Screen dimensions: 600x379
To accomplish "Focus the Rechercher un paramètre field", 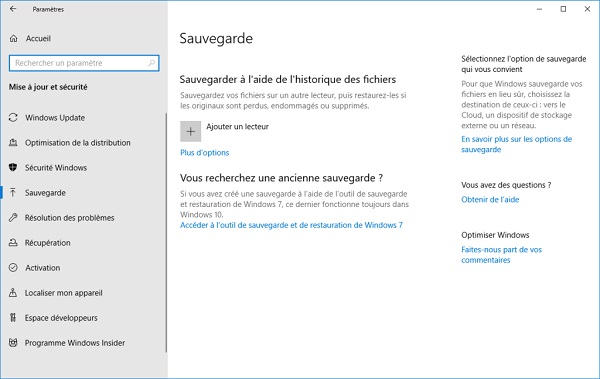I will pos(84,63).
